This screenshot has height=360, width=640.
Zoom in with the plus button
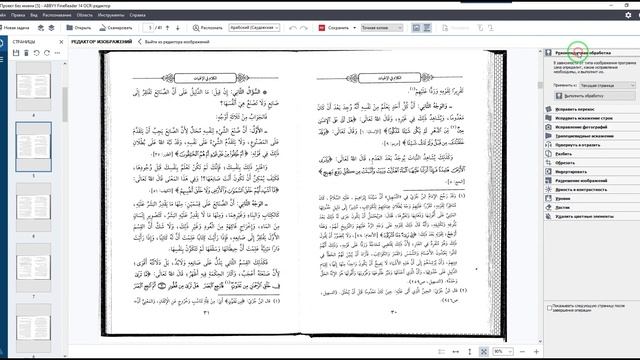(536, 351)
